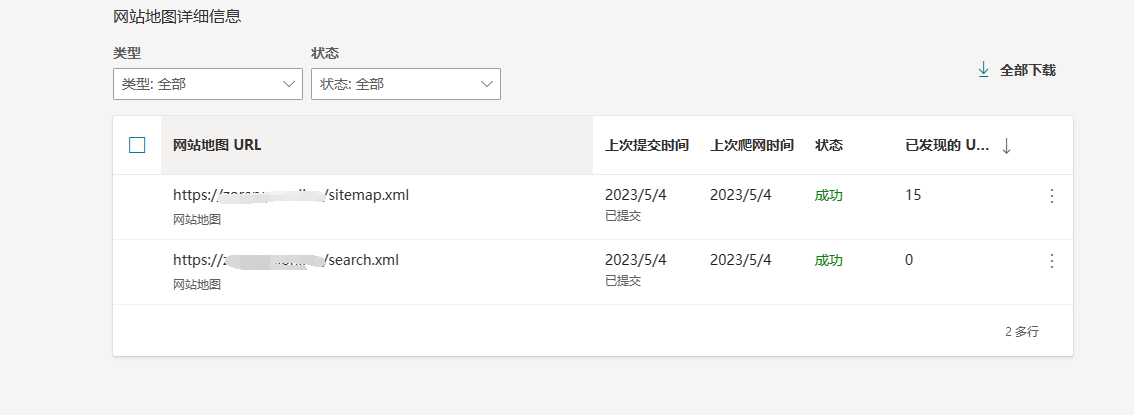Click discovered URL count 0

click(x=909, y=260)
